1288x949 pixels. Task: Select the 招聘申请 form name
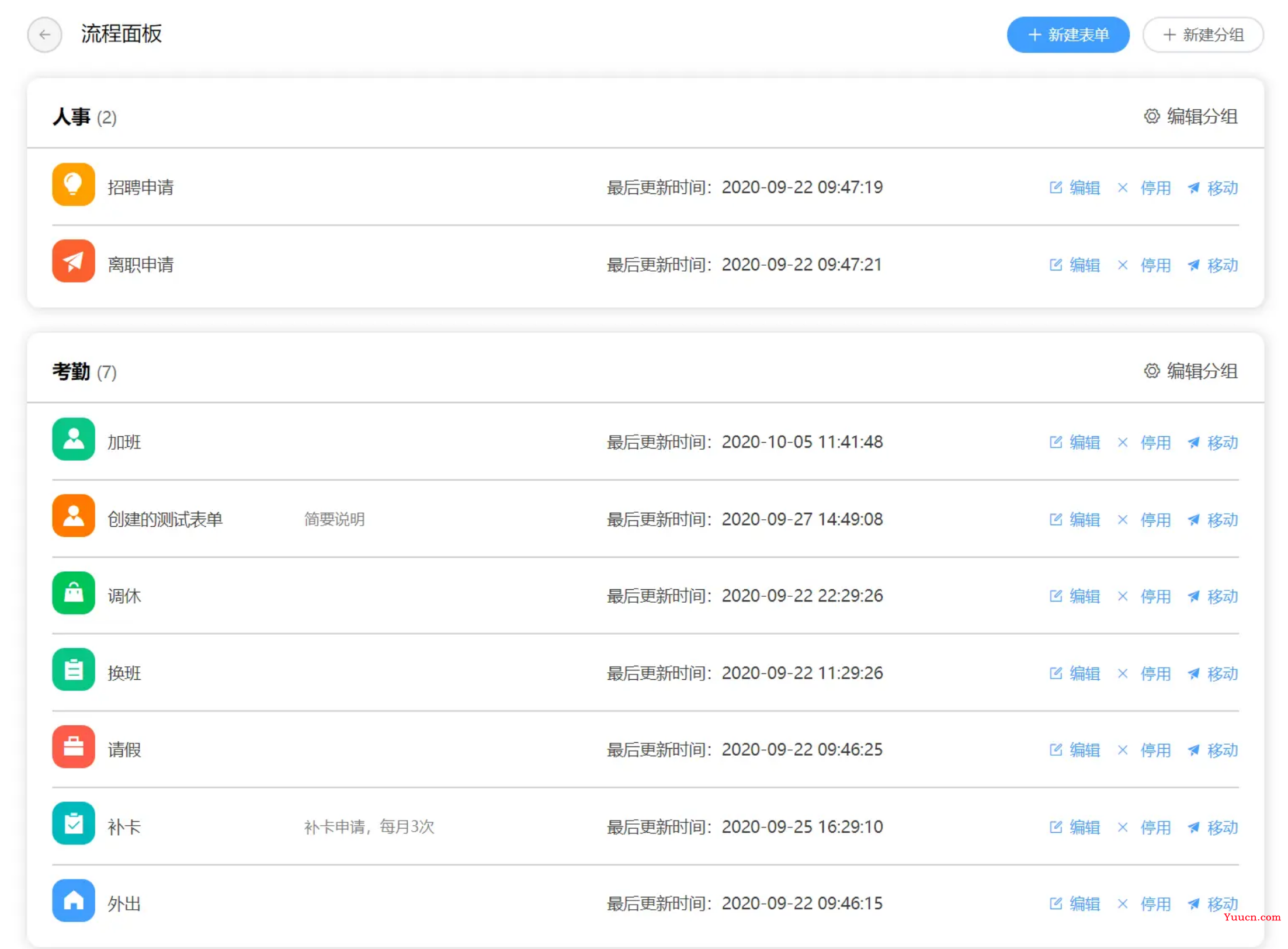[141, 187]
